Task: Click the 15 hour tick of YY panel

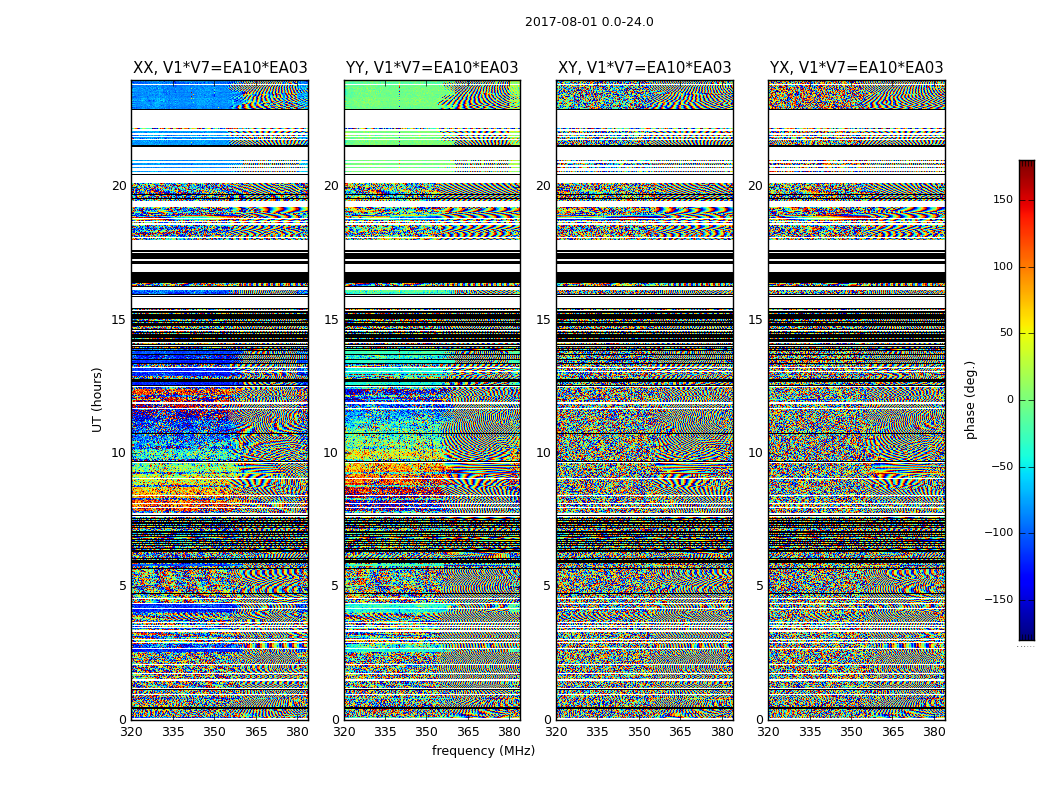Action: point(331,320)
